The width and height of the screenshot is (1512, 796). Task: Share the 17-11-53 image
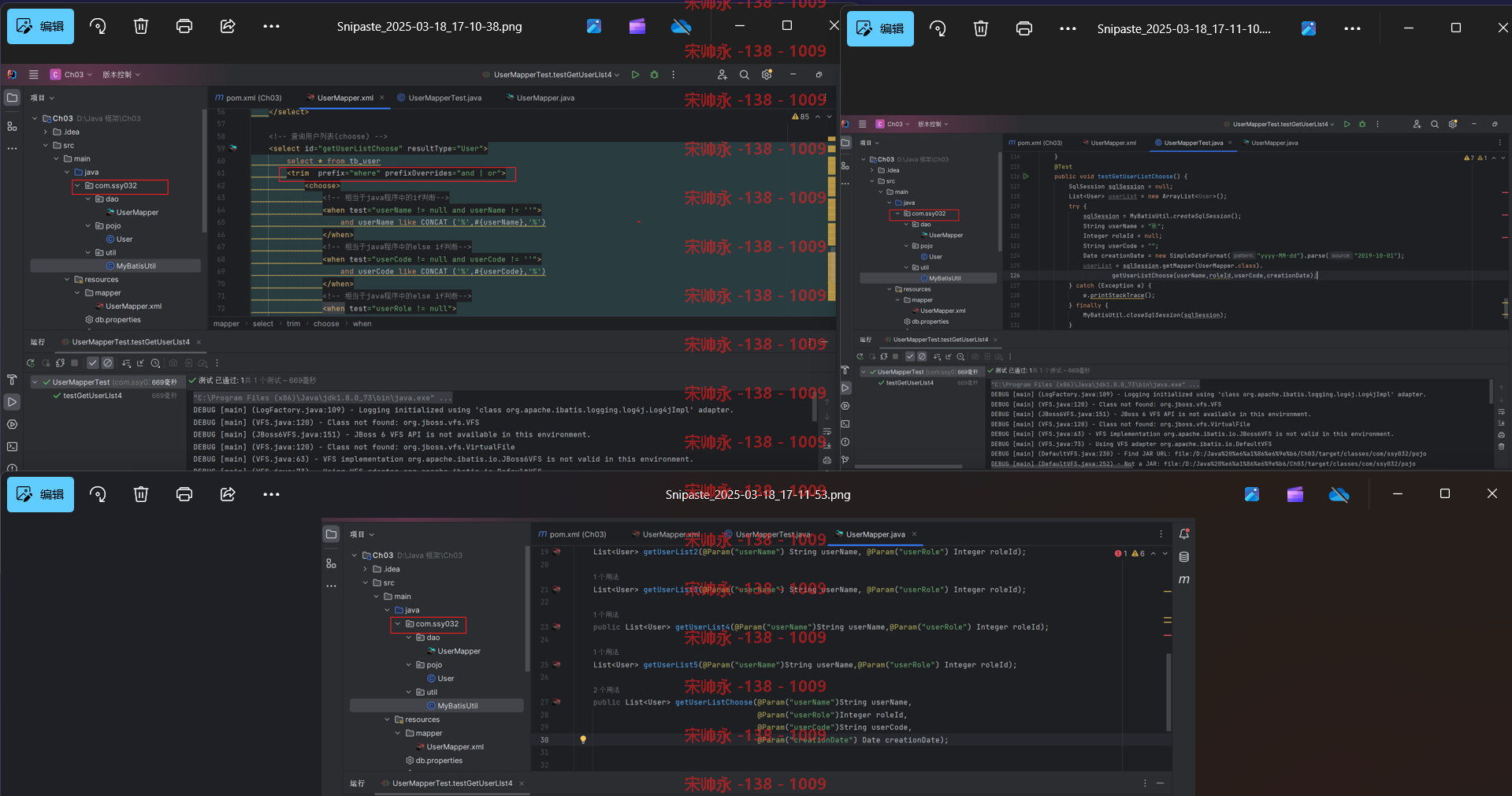(228, 494)
